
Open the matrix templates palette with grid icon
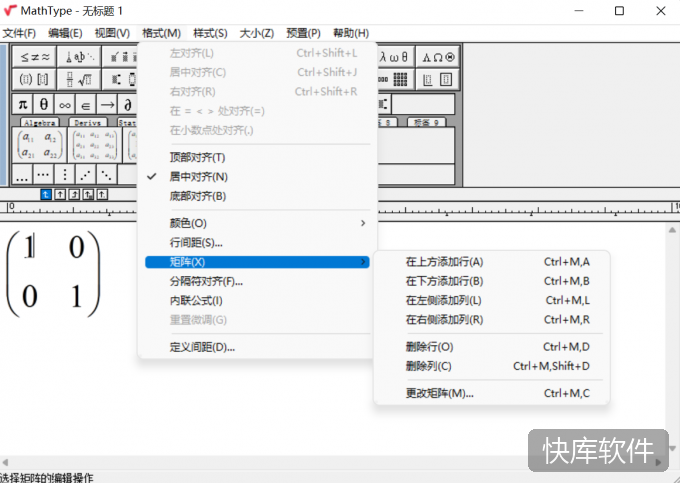coord(396,79)
